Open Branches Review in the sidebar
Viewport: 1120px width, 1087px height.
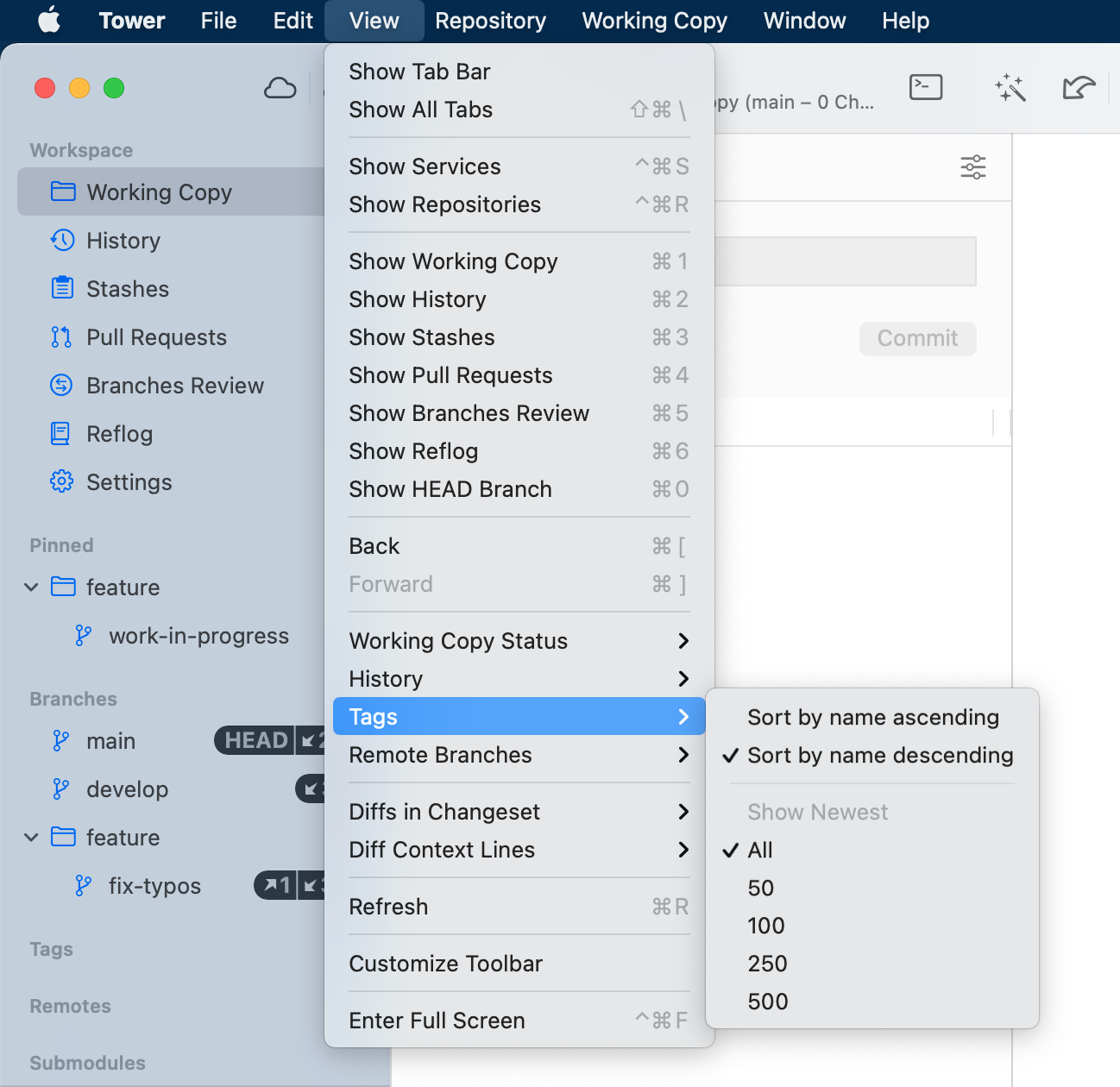tap(174, 386)
